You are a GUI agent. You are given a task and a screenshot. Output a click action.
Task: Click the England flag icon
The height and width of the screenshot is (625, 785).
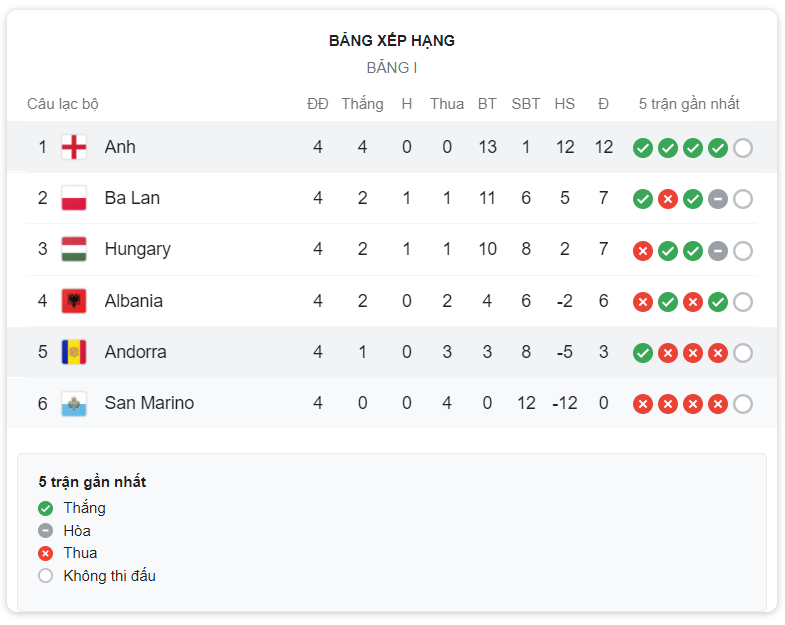point(74,147)
